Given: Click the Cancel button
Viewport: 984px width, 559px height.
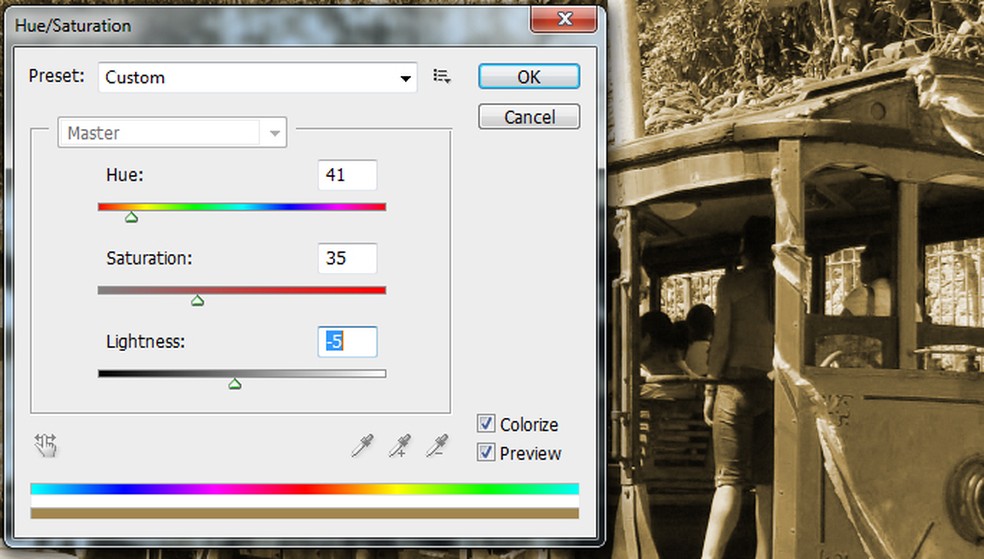Looking at the screenshot, I should 528,117.
